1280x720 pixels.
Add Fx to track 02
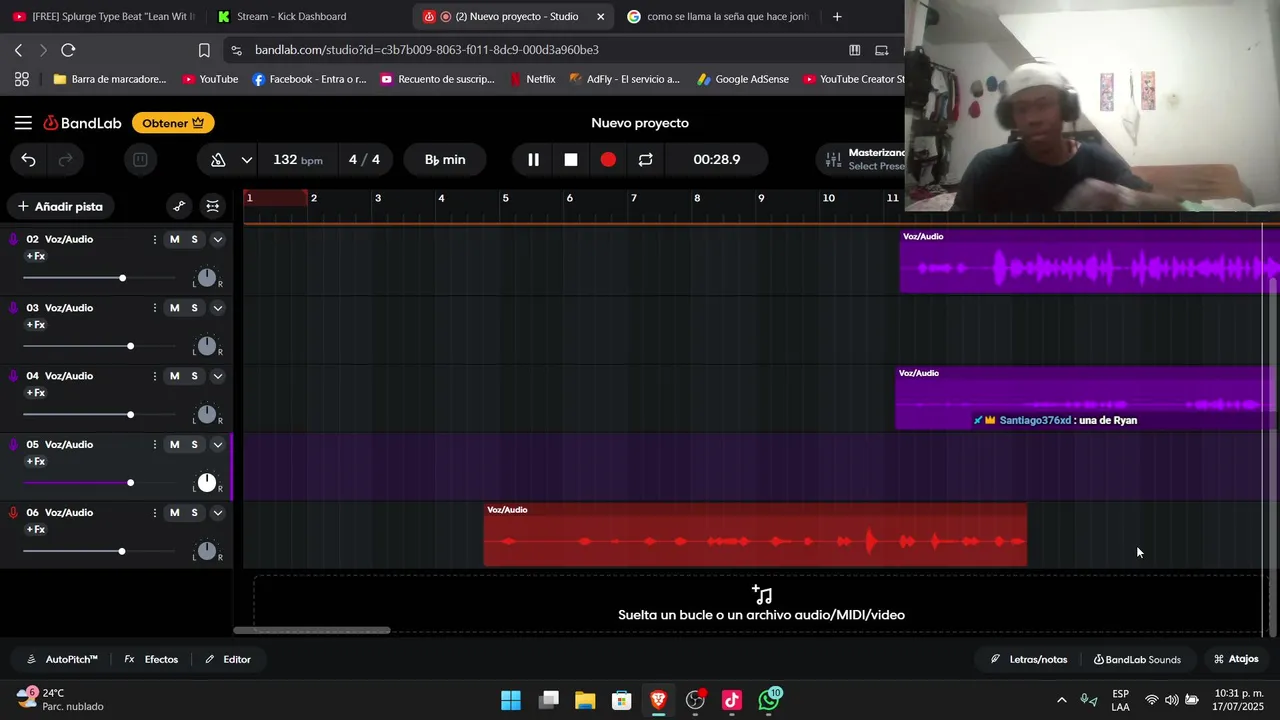[35, 256]
